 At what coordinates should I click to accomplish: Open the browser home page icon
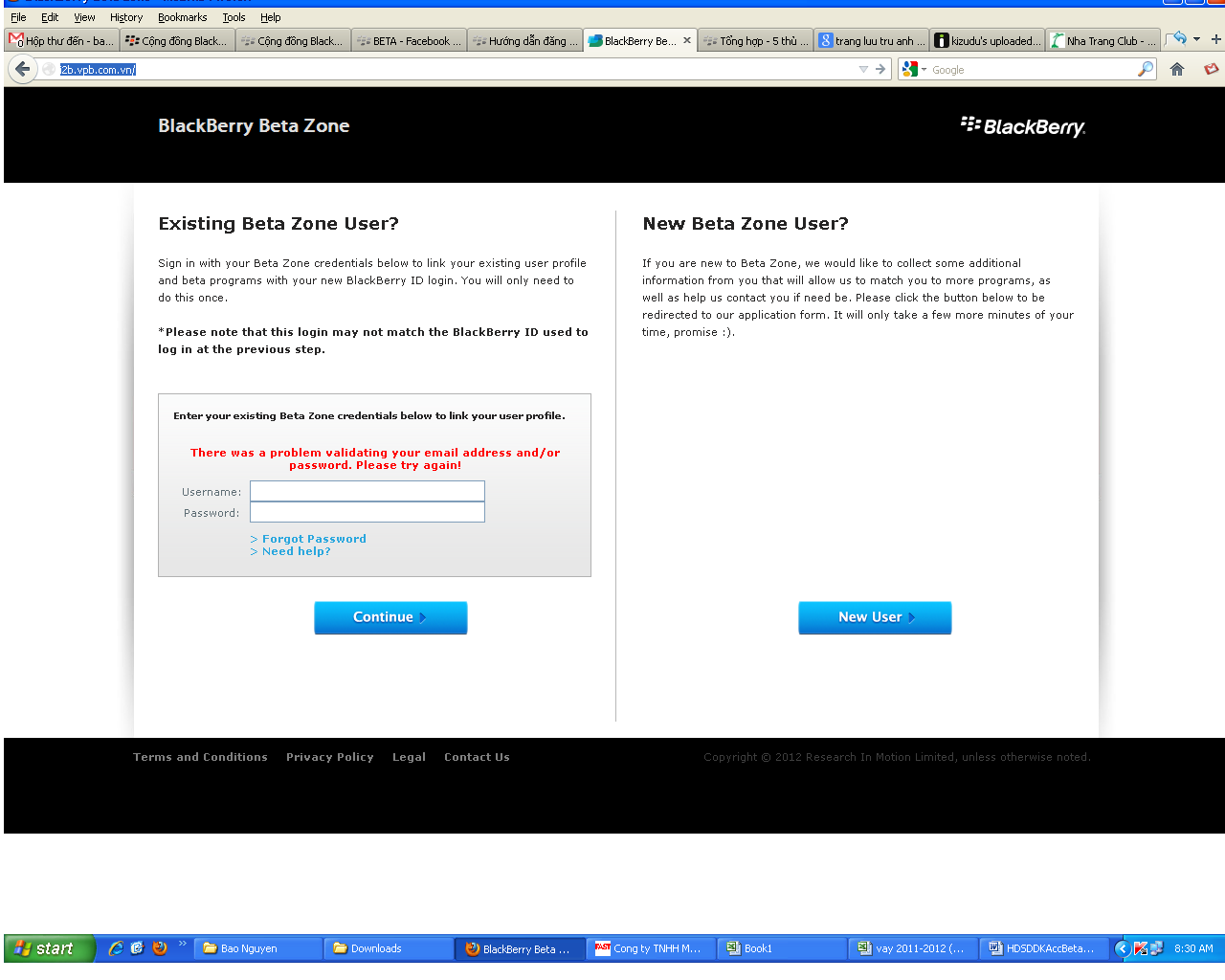(1177, 69)
